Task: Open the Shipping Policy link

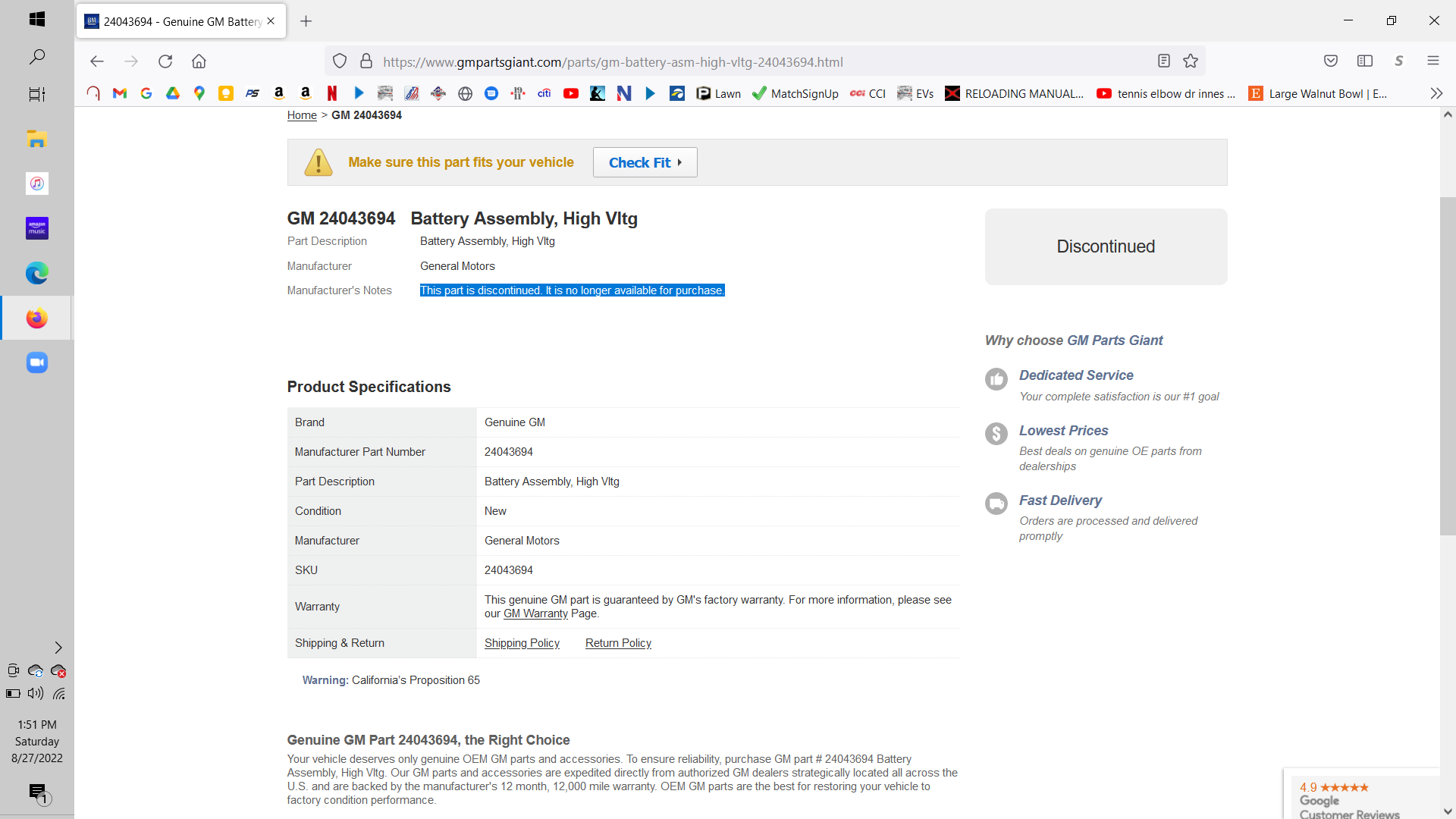Action: tap(522, 643)
